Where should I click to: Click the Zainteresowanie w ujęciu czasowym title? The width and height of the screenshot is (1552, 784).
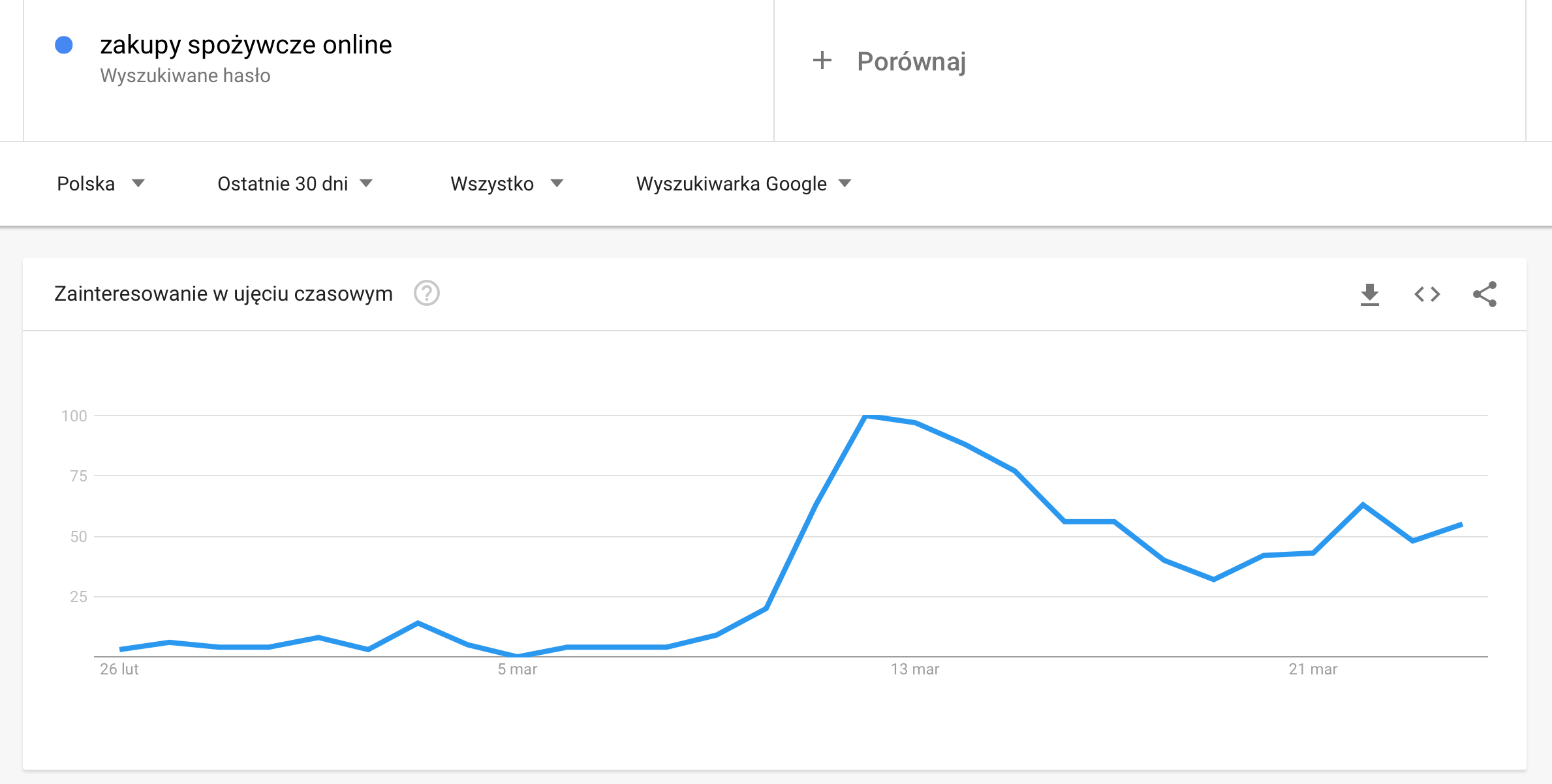coord(223,294)
